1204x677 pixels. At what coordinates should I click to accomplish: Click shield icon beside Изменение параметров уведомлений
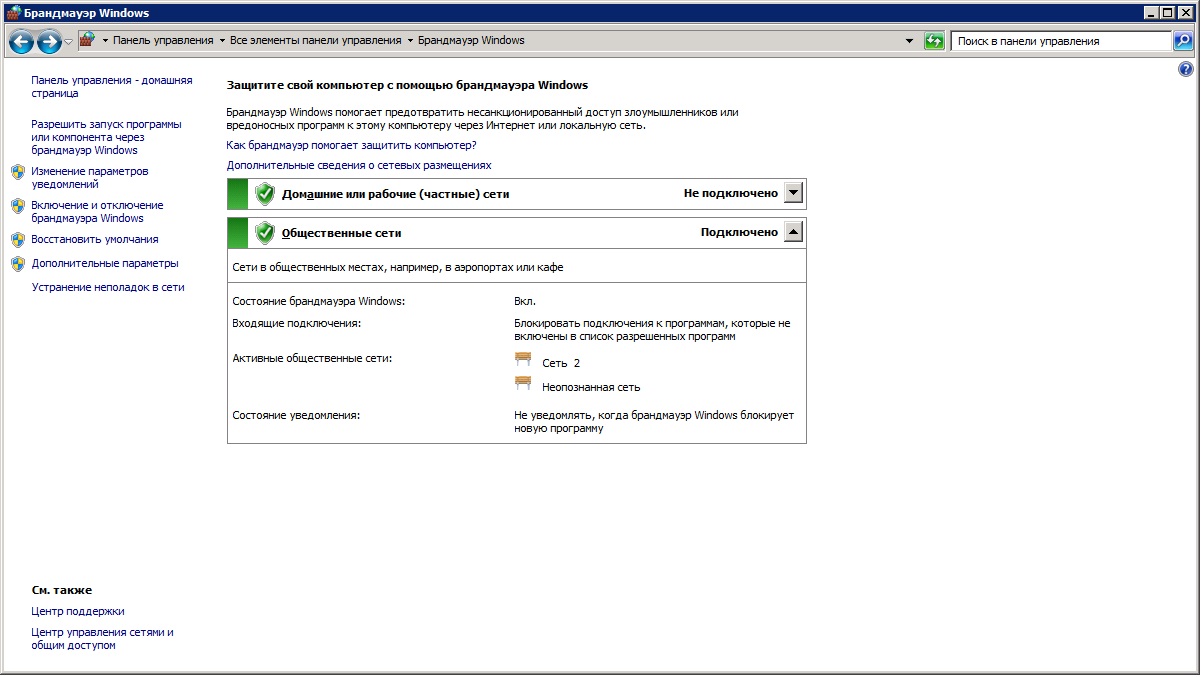point(18,172)
